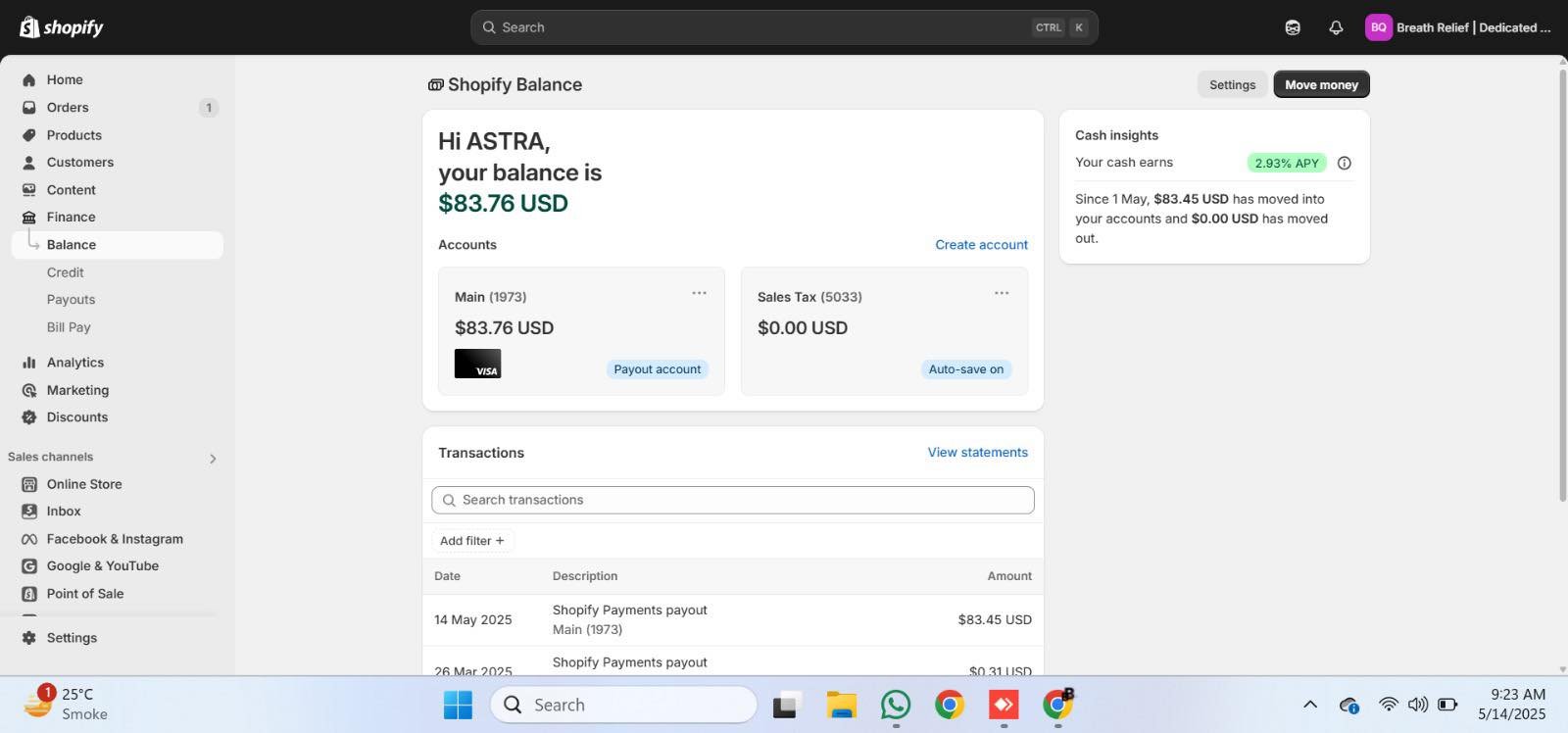The image size is (1568, 733).
Task: Click the Content icon in sidebar
Action: (29, 190)
